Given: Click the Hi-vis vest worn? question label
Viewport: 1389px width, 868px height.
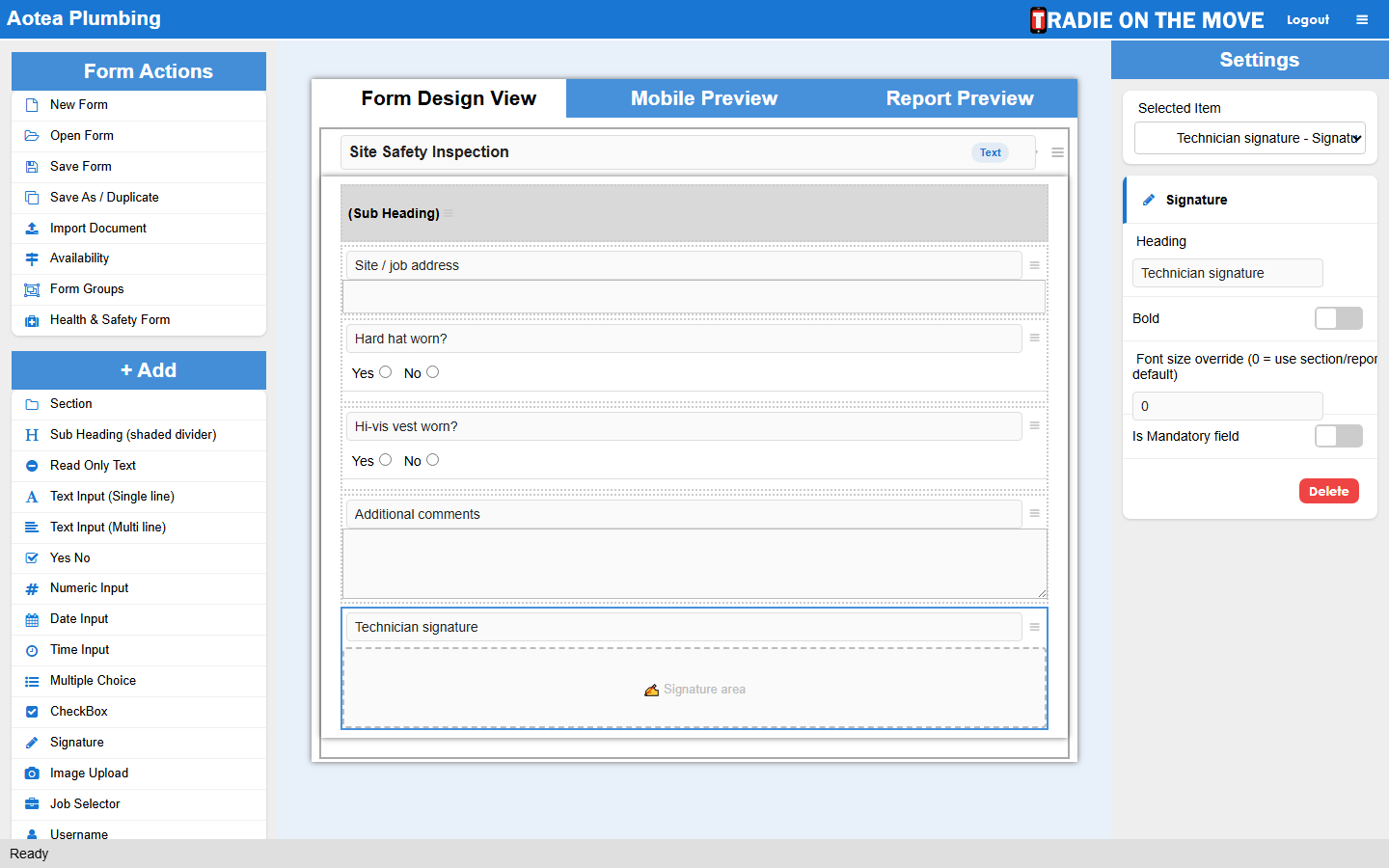Looking at the screenshot, I should tap(684, 426).
